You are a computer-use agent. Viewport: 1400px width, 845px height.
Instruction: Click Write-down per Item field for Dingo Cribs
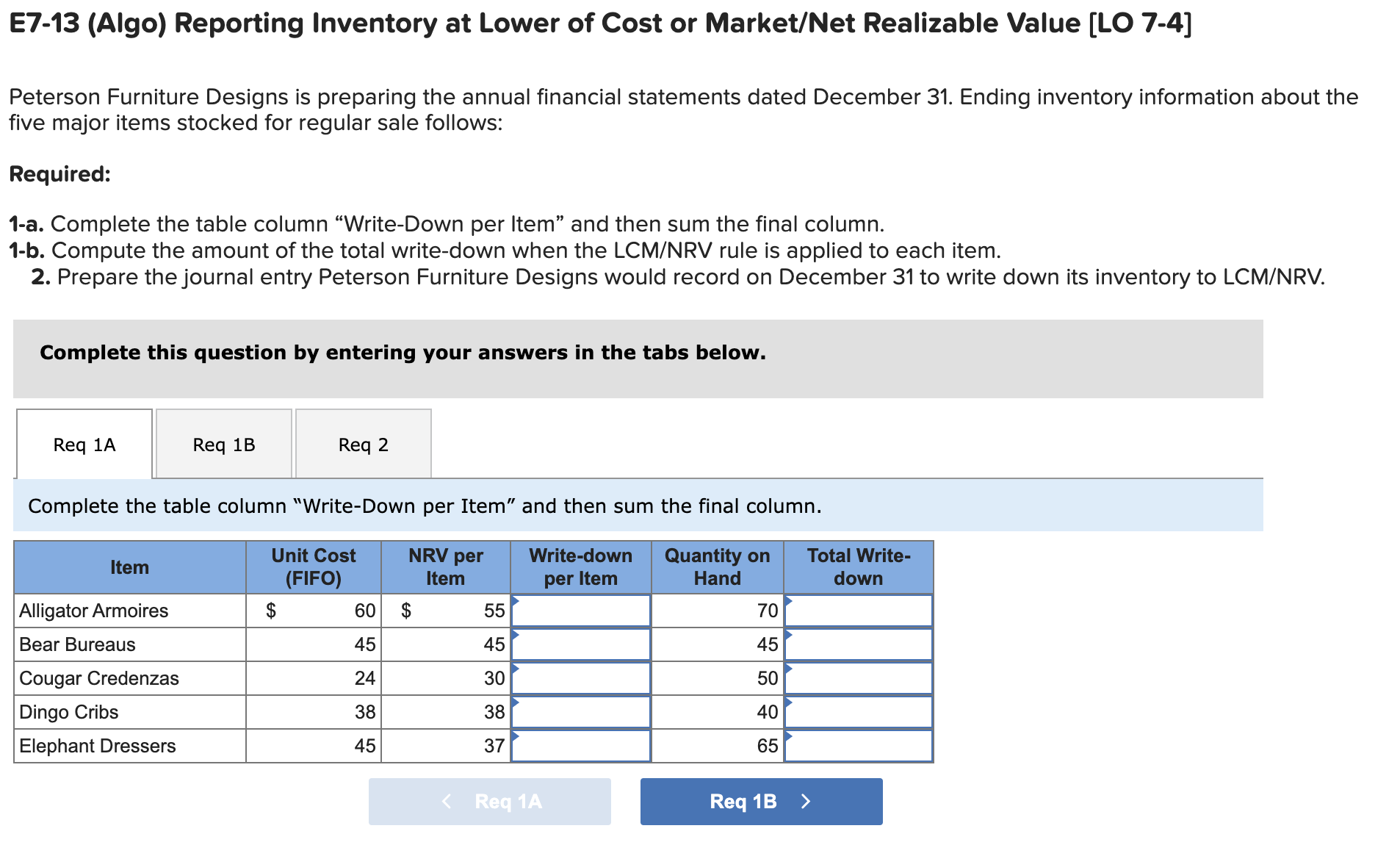(x=580, y=711)
